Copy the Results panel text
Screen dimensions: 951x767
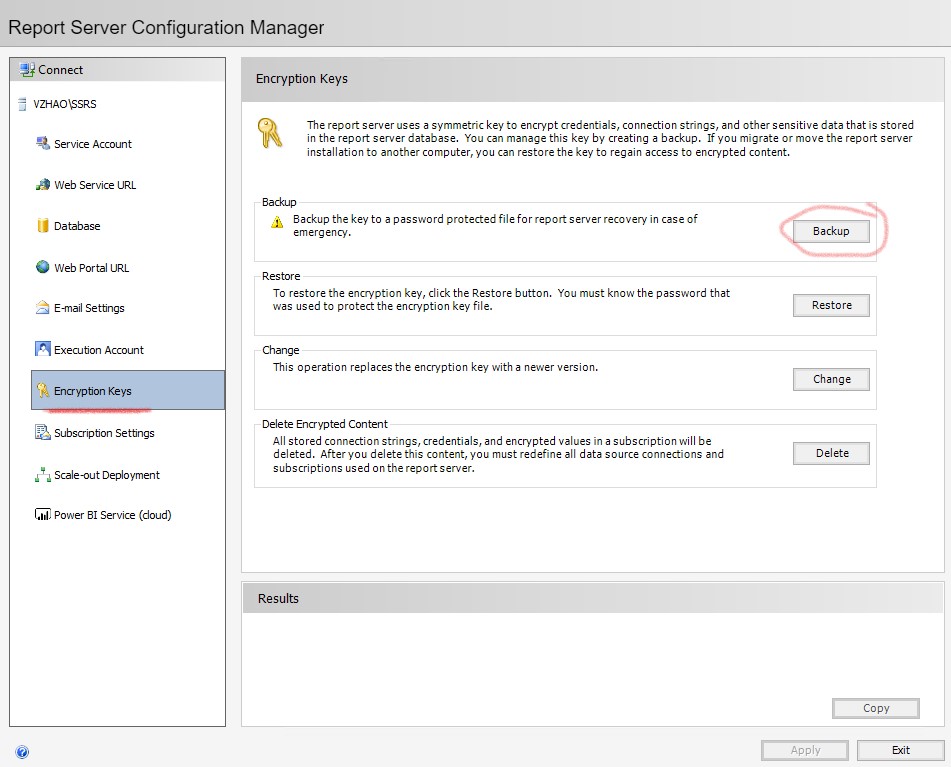click(x=875, y=708)
